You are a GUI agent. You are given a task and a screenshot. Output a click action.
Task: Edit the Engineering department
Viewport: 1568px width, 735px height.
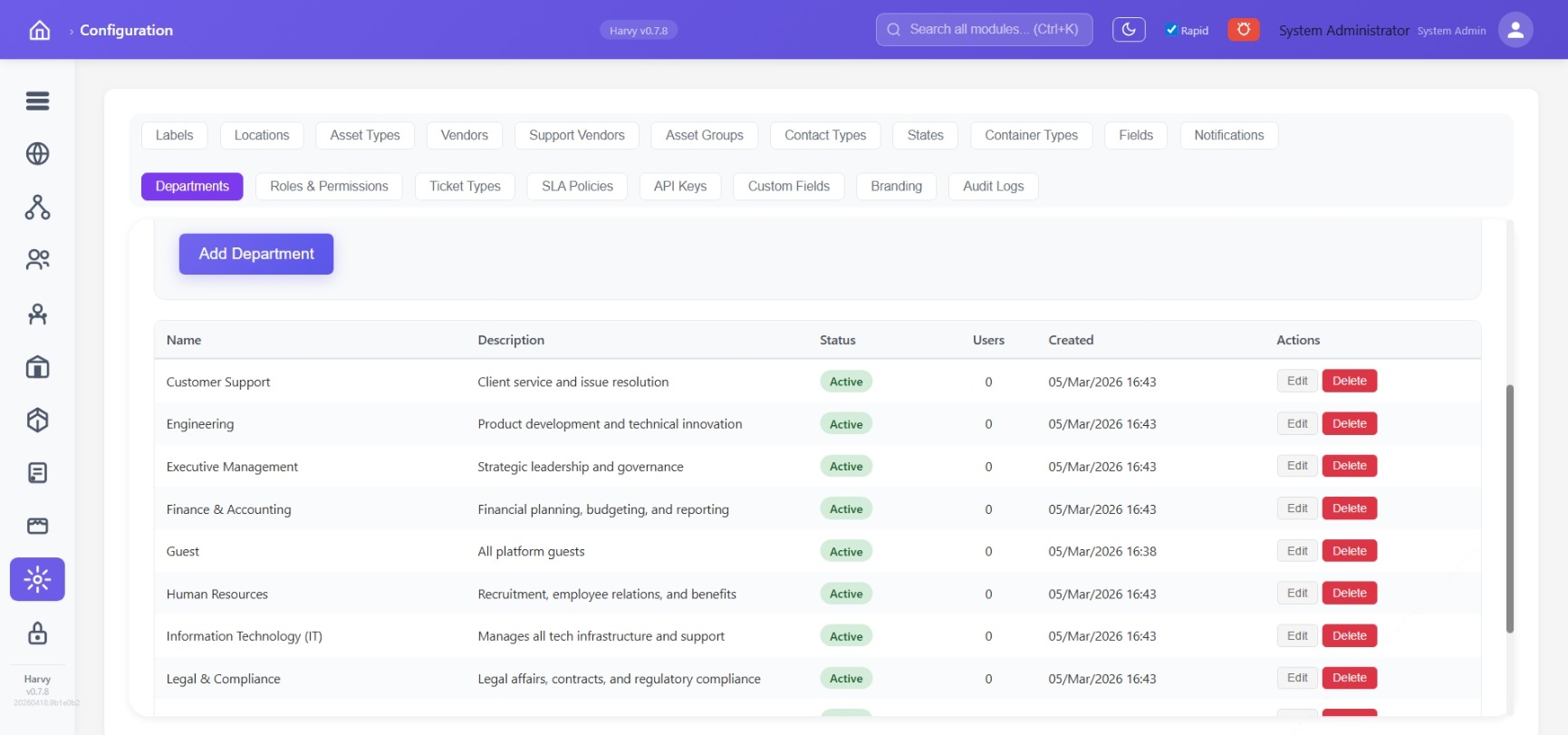(x=1297, y=423)
